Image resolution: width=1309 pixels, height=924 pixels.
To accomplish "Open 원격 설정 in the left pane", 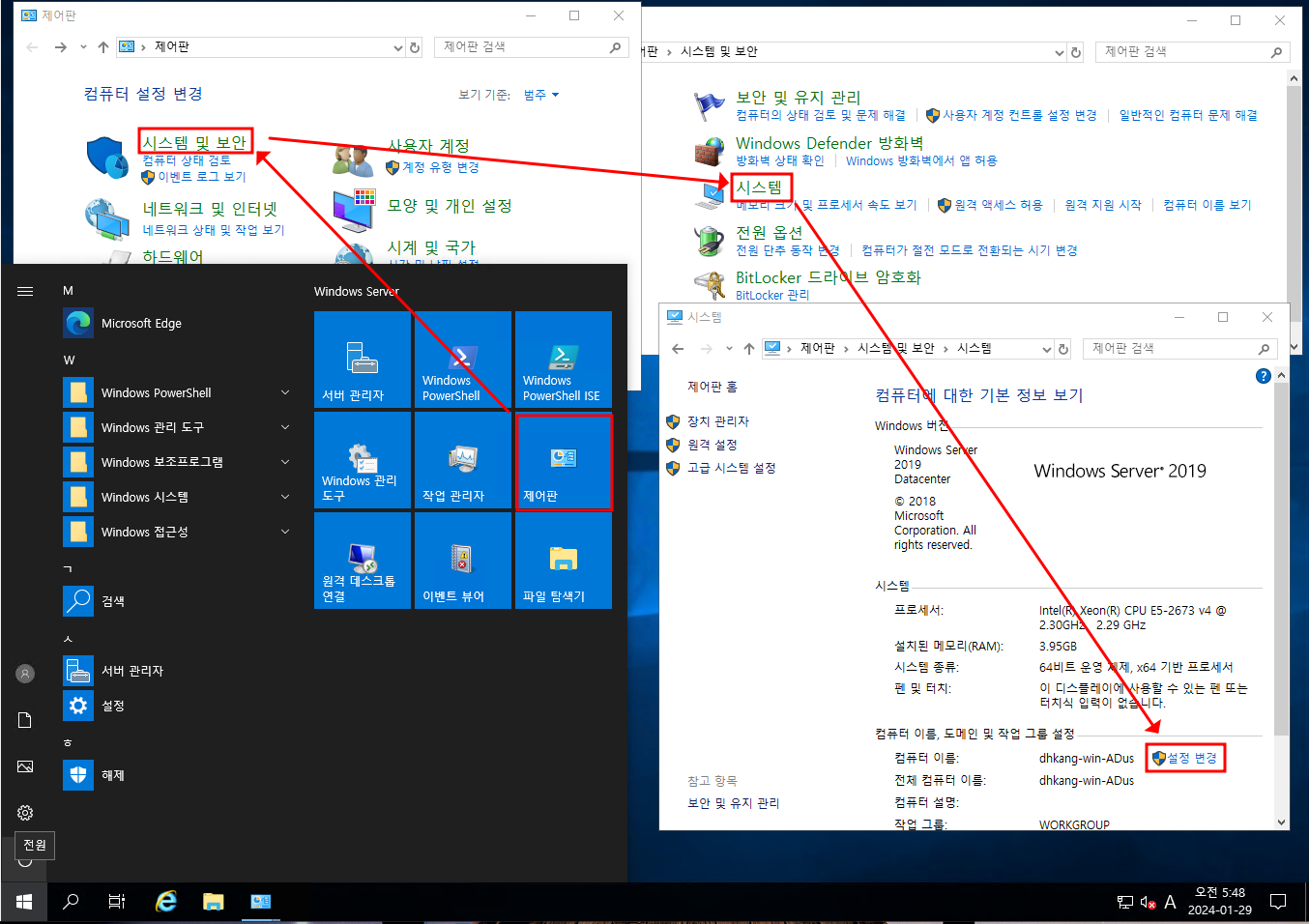I will click(713, 445).
